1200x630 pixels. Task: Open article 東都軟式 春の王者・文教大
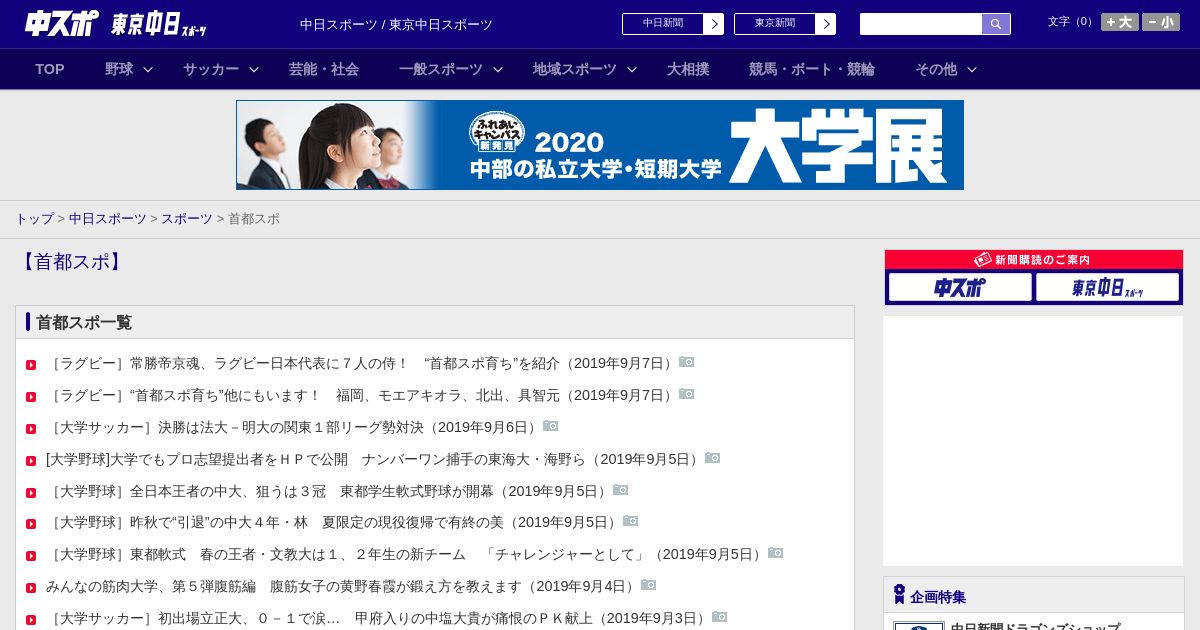click(x=406, y=554)
